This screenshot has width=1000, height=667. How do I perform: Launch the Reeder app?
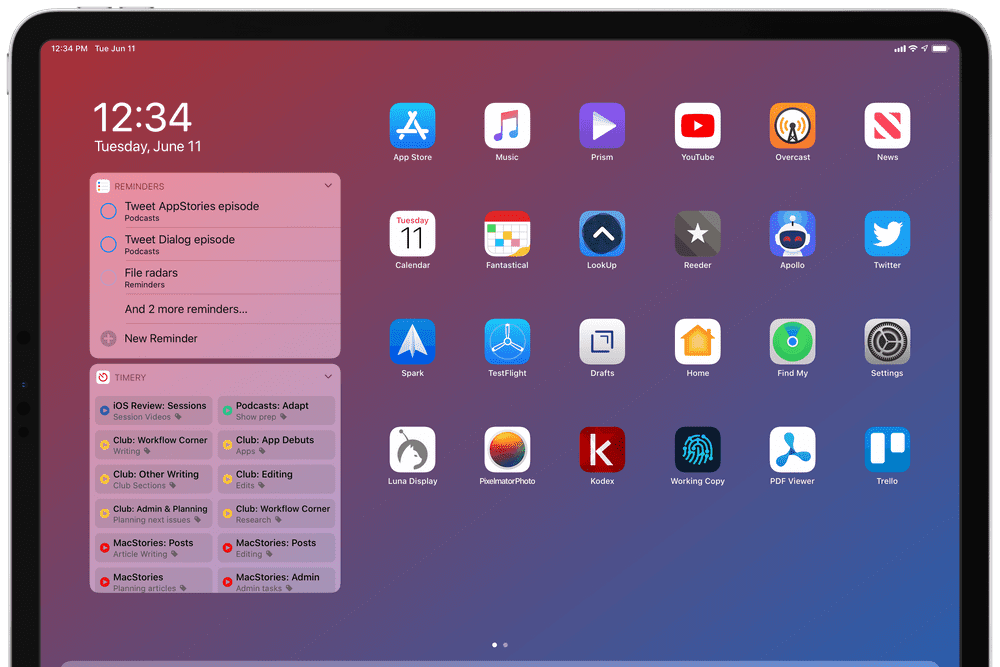(698, 234)
